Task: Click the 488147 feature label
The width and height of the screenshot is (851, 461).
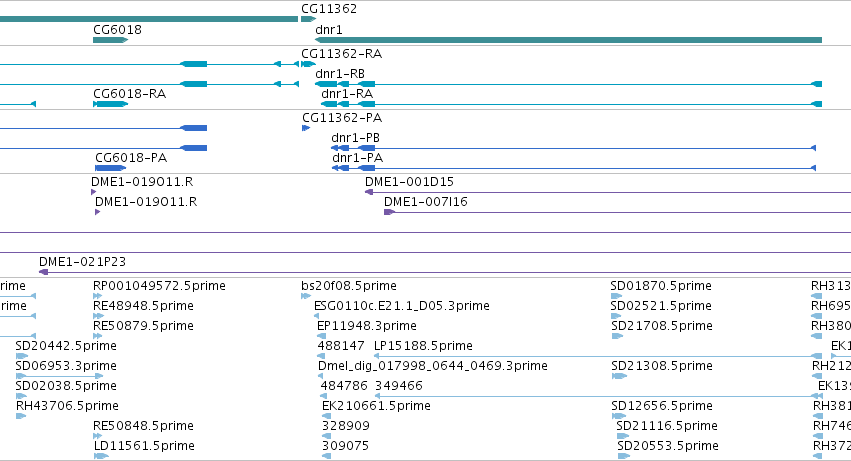Action: tap(341, 346)
